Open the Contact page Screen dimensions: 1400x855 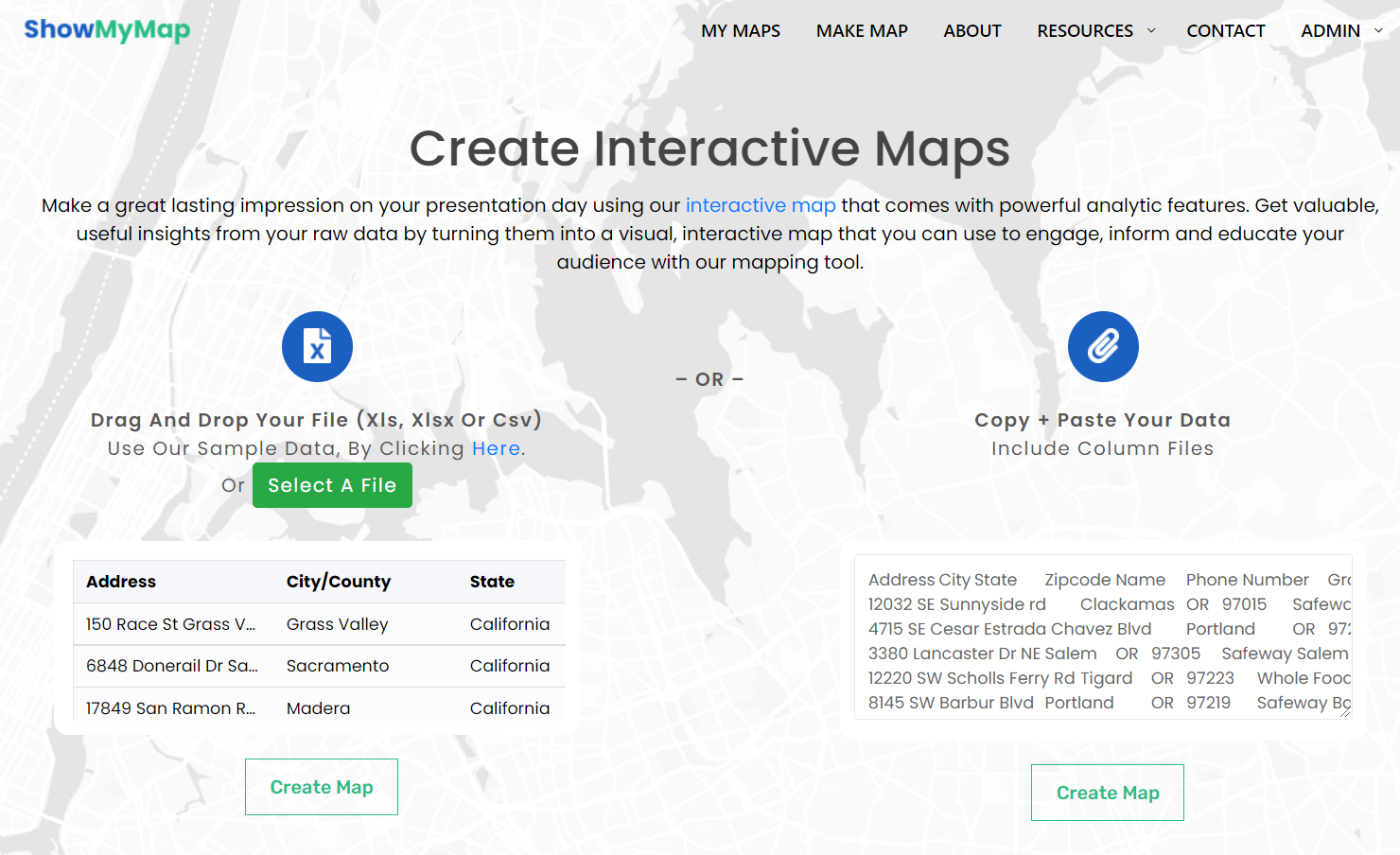pyautogui.click(x=1225, y=31)
